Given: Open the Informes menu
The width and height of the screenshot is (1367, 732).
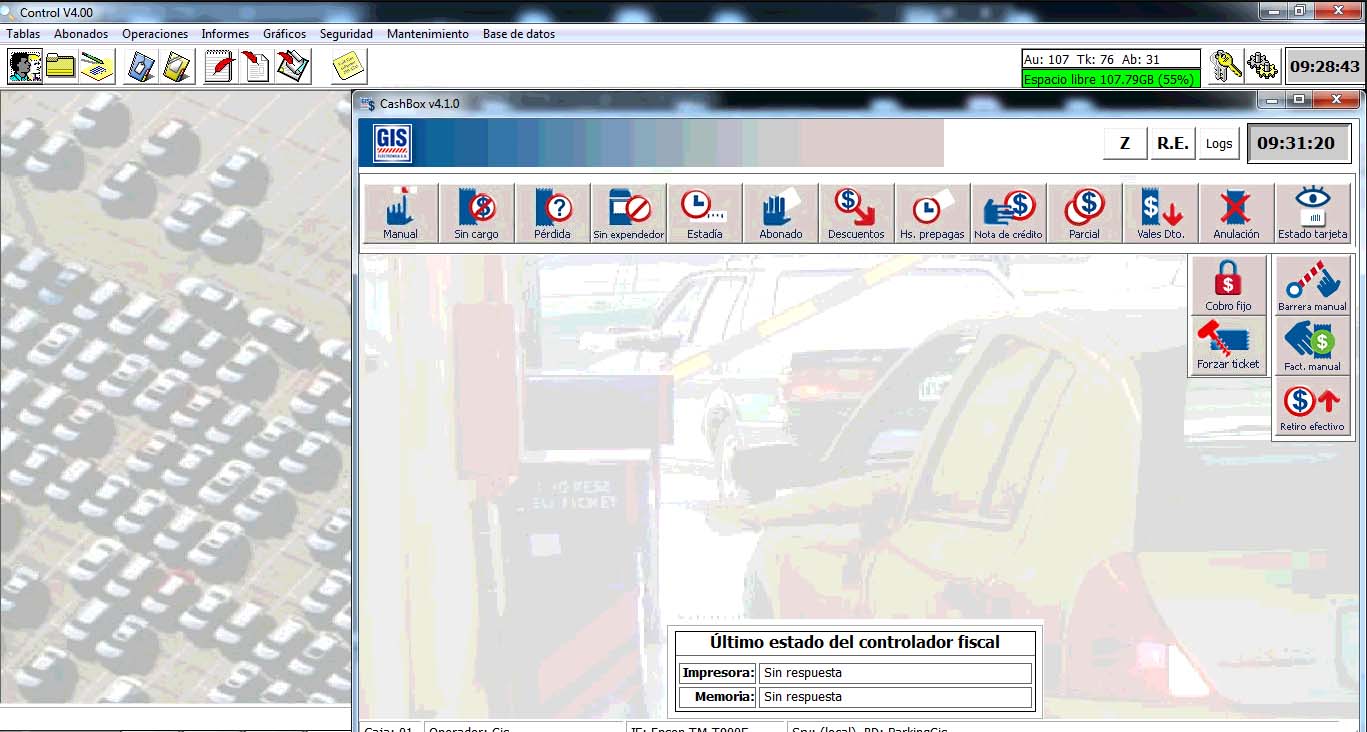Looking at the screenshot, I should click(225, 34).
